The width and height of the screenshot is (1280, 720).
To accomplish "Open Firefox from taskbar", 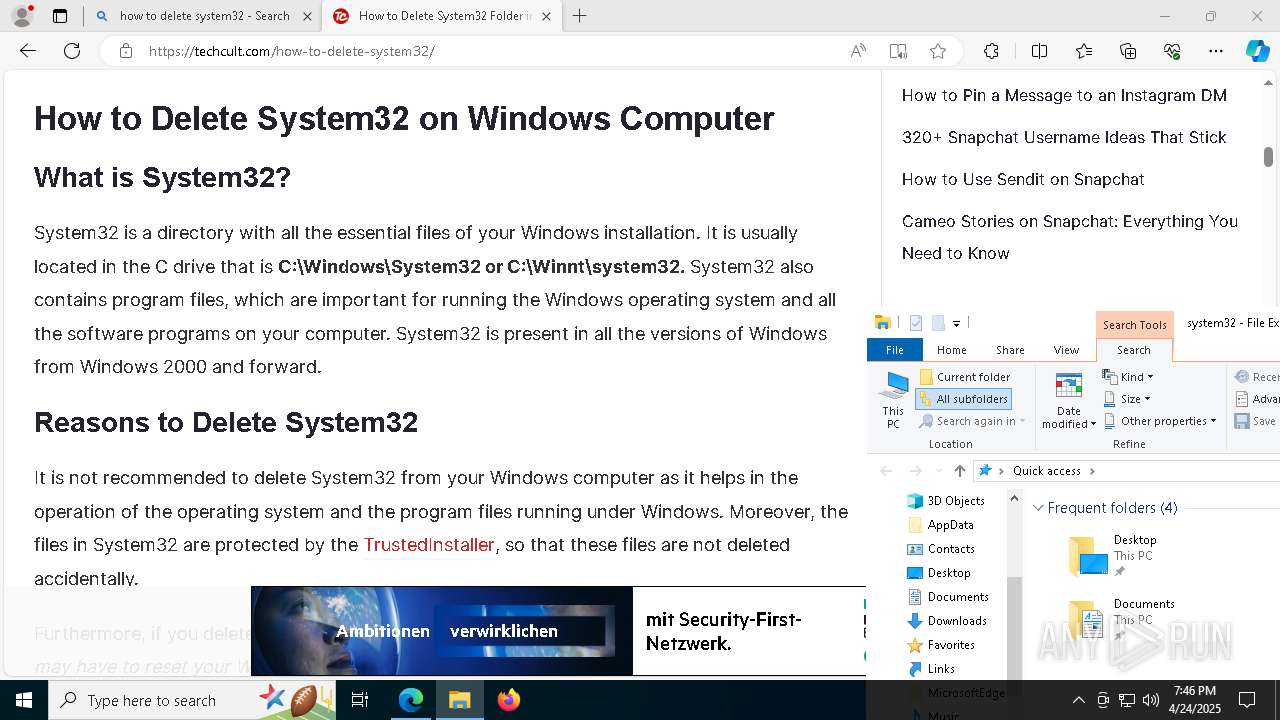I will pyautogui.click(x=509, y=700).
